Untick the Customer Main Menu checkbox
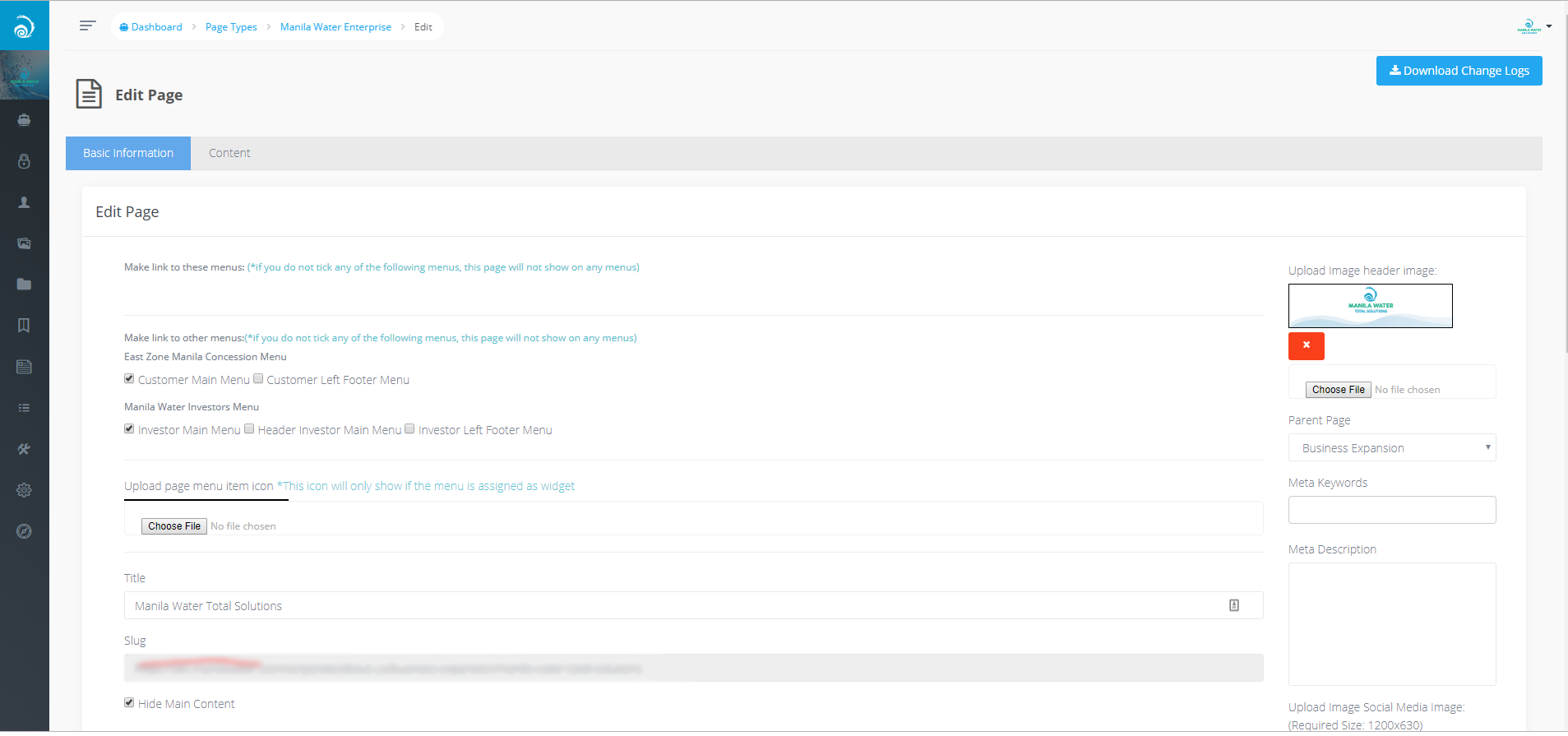Screen dimensions: 1568x736 pos(129,379)
